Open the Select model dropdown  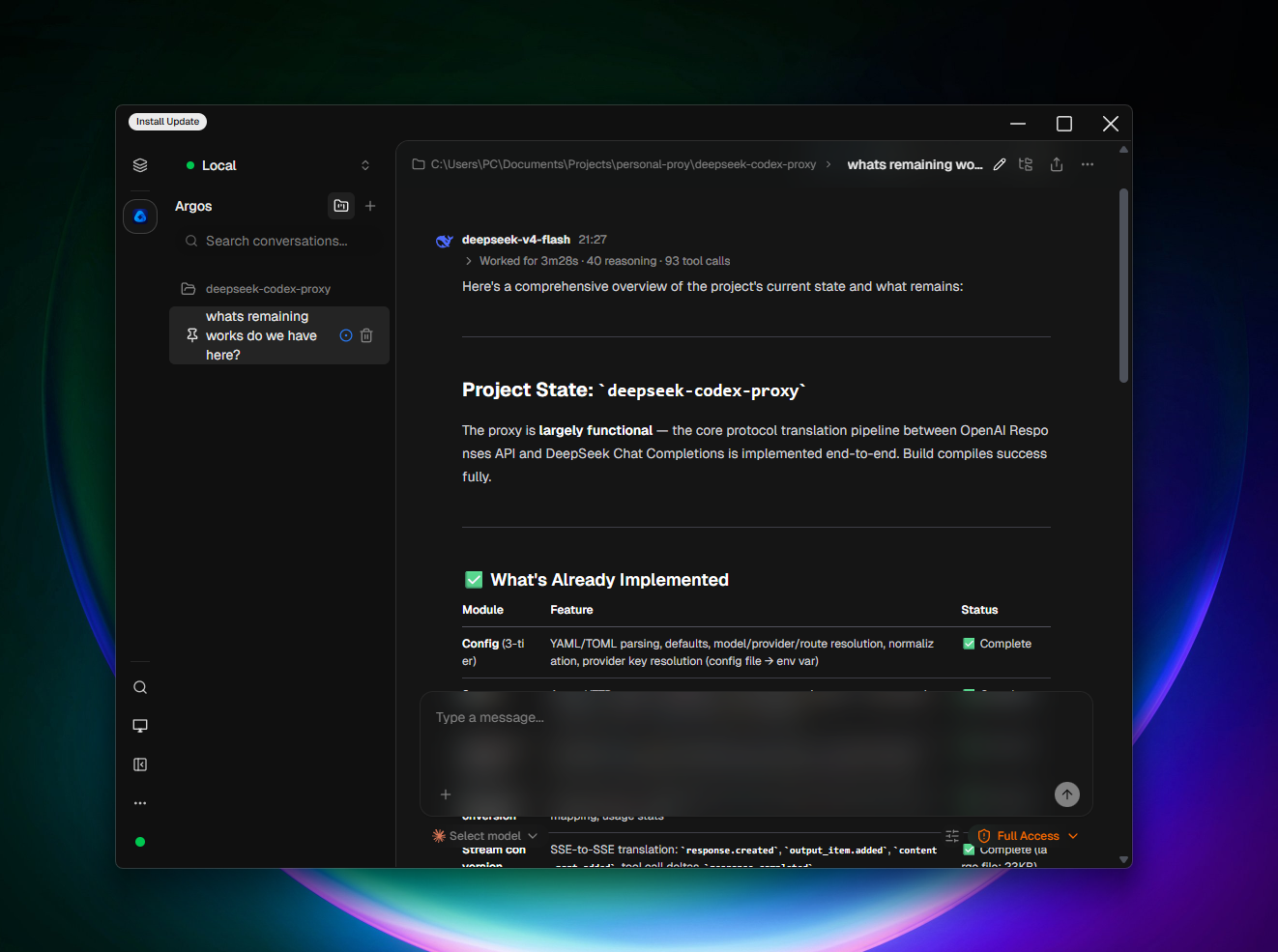485,836
